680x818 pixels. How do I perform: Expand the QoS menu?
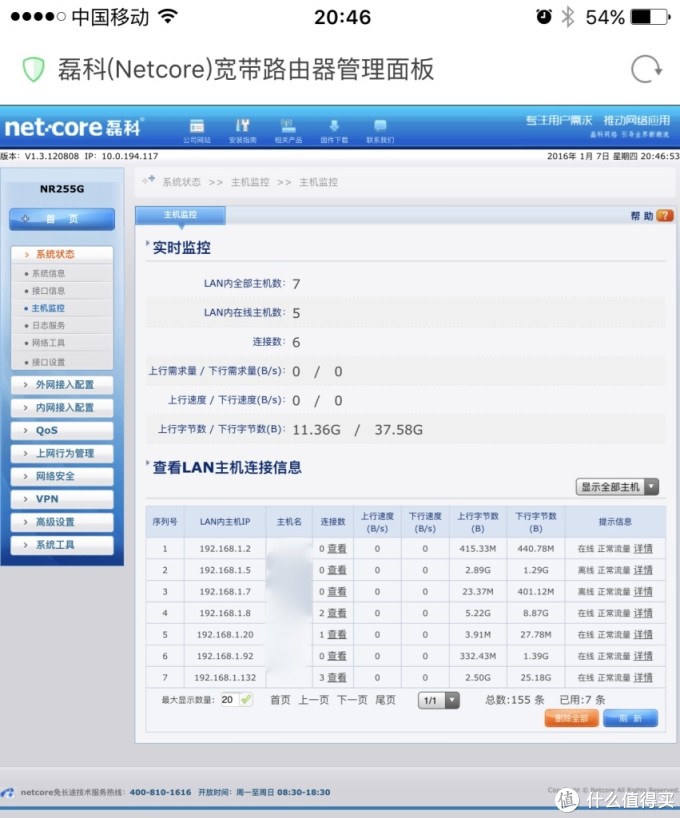tap(62, 430)
